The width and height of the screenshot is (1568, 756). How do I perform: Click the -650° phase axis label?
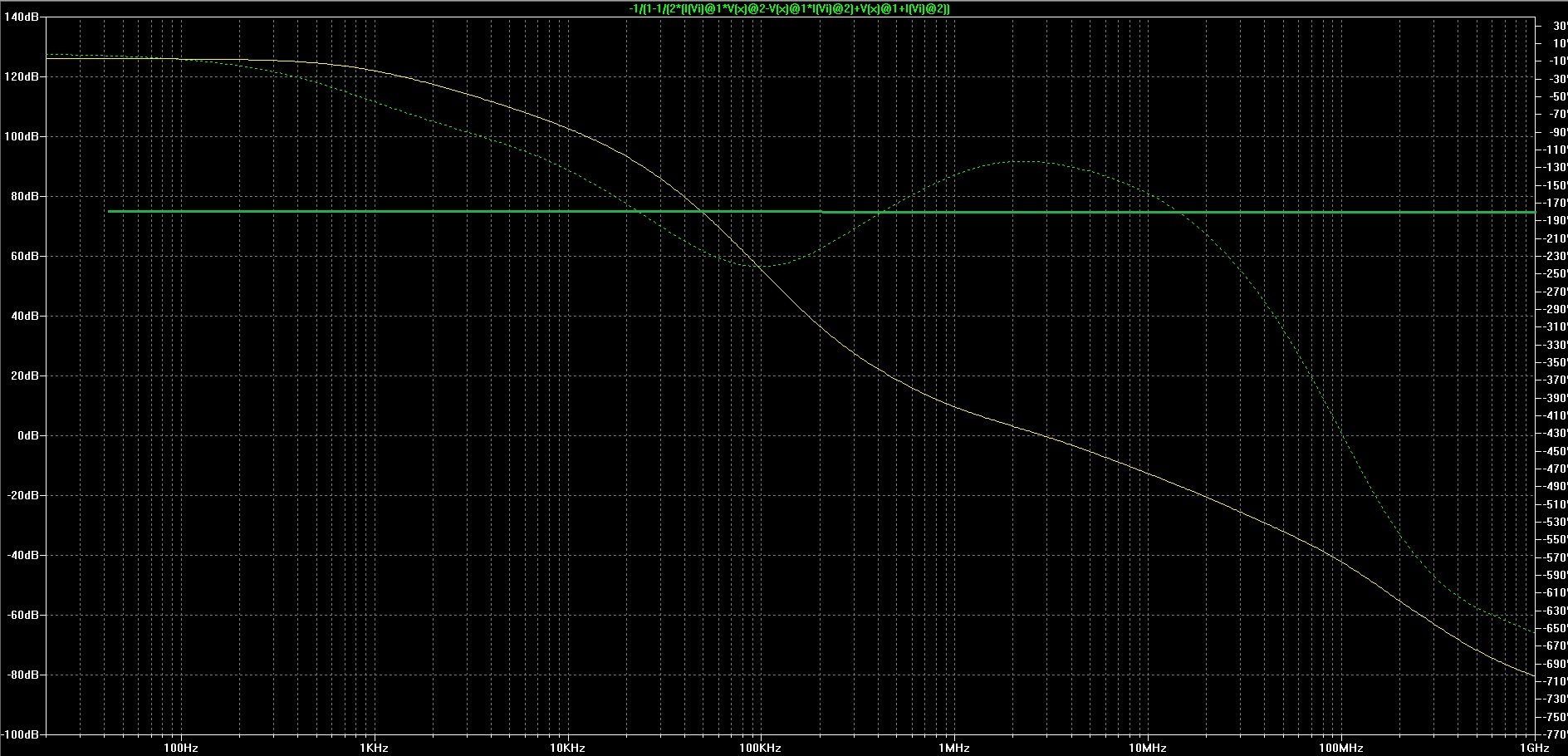[x=1556, y=628]
